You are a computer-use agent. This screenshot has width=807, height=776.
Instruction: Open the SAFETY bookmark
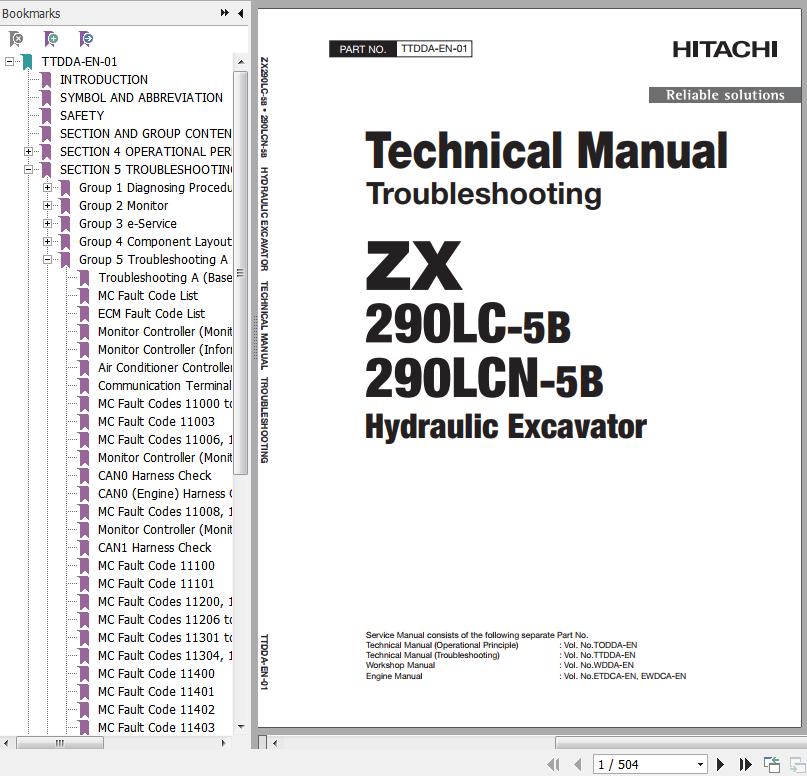click(x=82, y=116)
